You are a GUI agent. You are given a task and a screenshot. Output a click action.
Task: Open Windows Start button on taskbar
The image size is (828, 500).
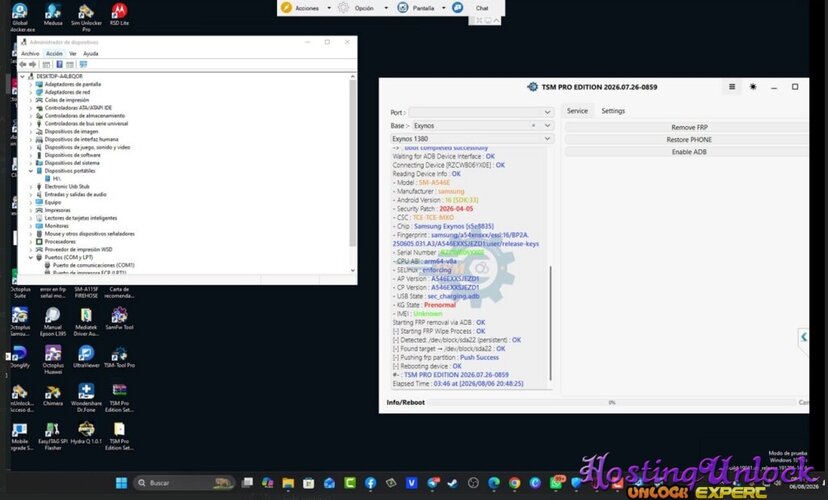[x=121, y=483]
